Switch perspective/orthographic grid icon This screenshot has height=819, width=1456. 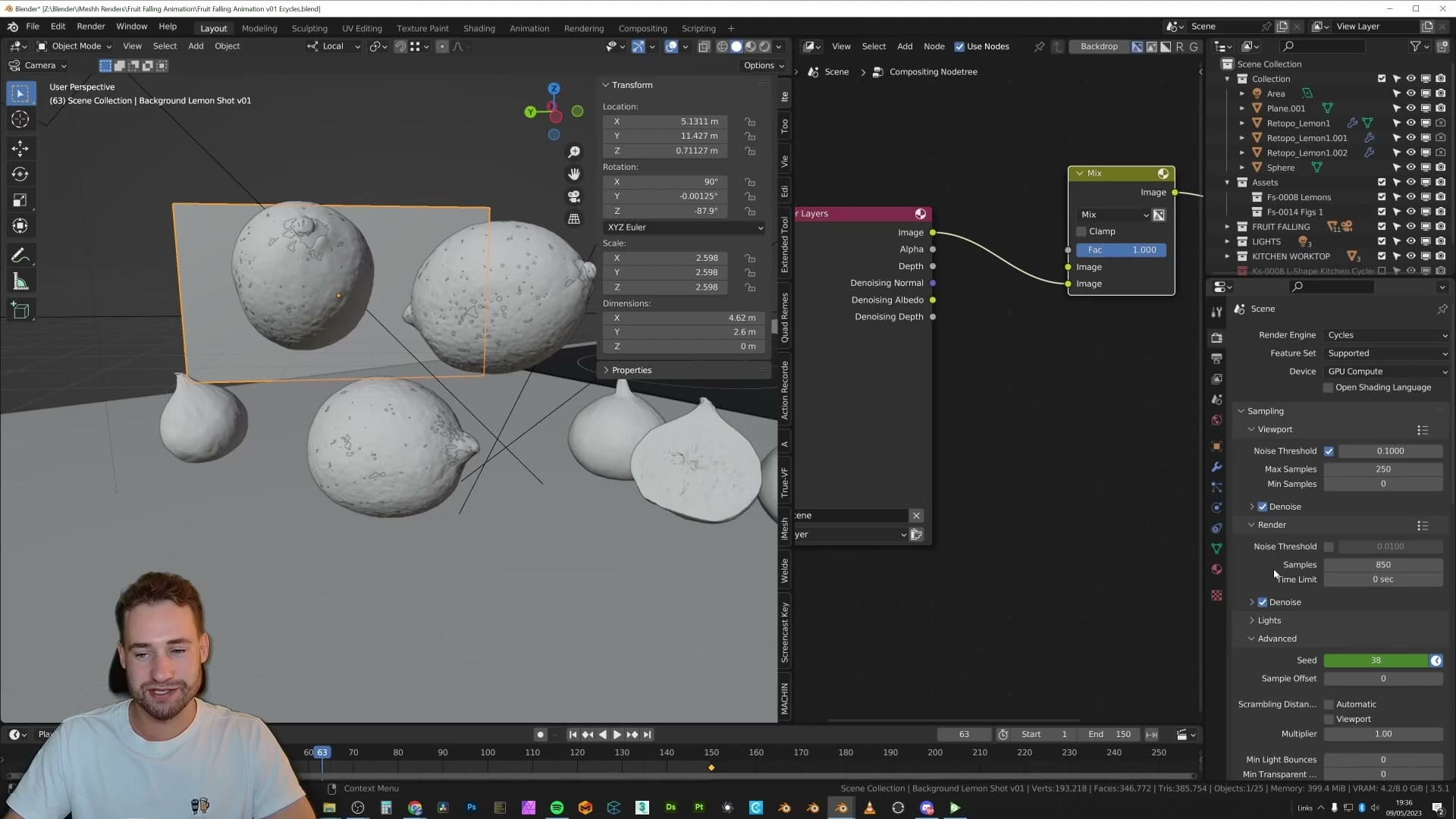574,218
